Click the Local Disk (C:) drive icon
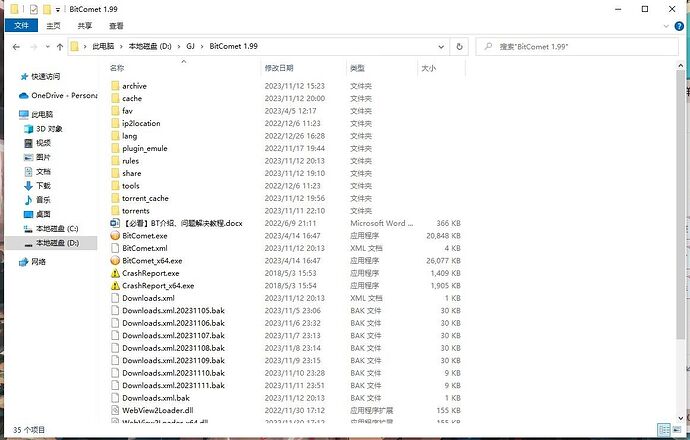 tap(29, 229)
